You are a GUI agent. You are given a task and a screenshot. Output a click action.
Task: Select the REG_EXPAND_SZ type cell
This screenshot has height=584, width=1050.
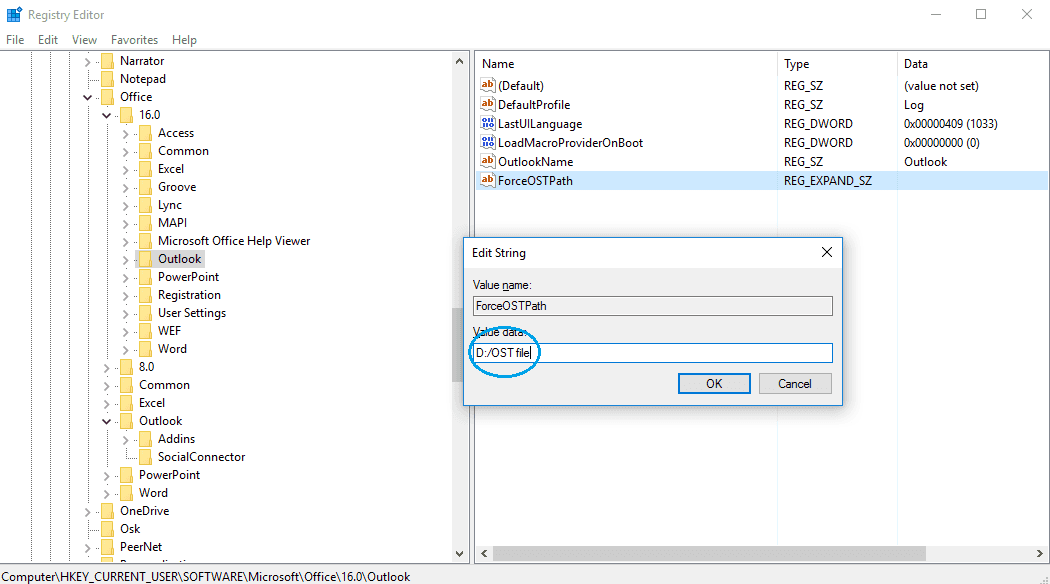click(x=828, y=181)
